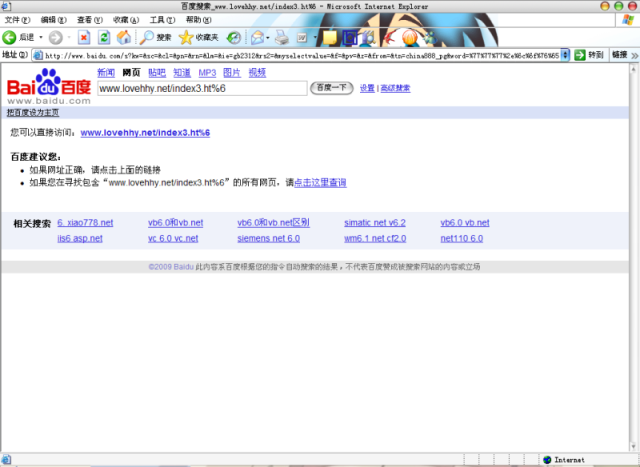
Task: Click the page icon in address bar
Action: tap(38, 55)
